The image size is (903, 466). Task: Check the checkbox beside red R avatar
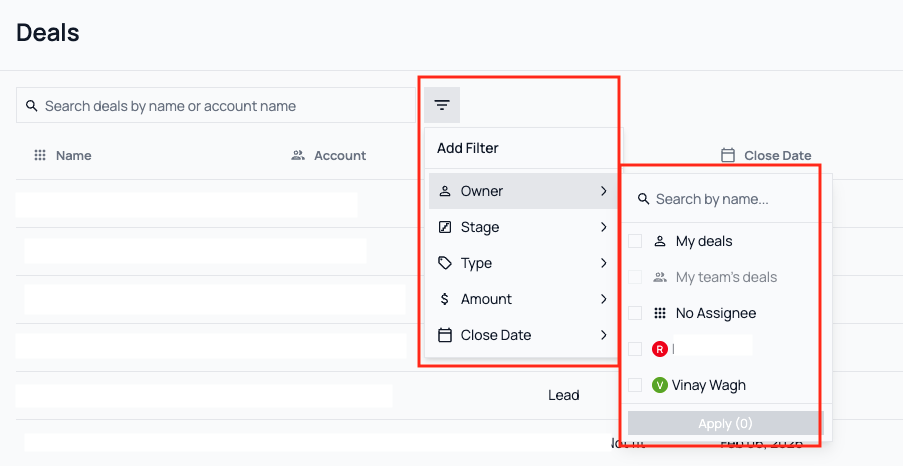pos(635,349)
